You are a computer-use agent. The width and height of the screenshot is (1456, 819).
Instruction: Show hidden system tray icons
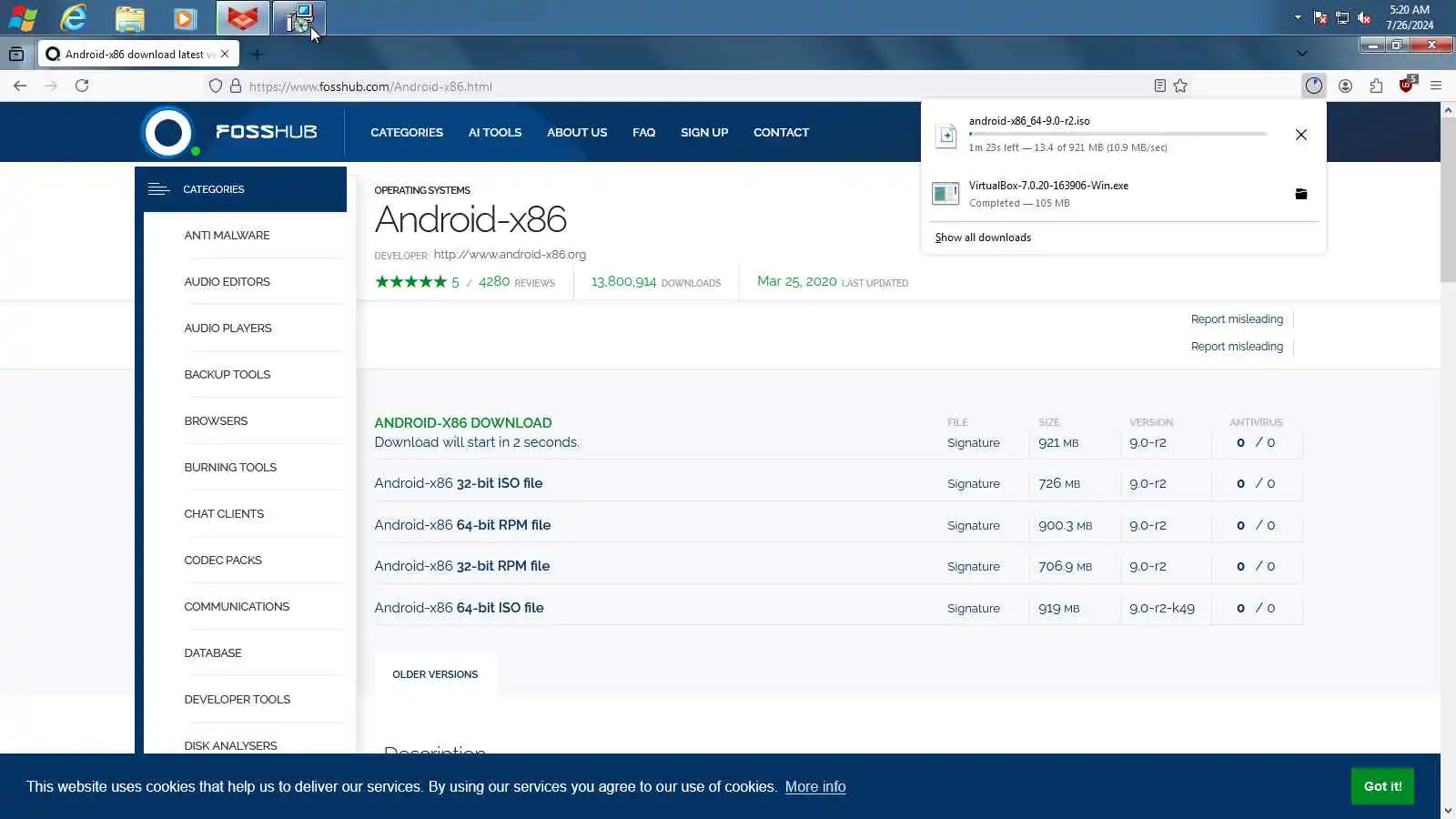point(1298,17)
